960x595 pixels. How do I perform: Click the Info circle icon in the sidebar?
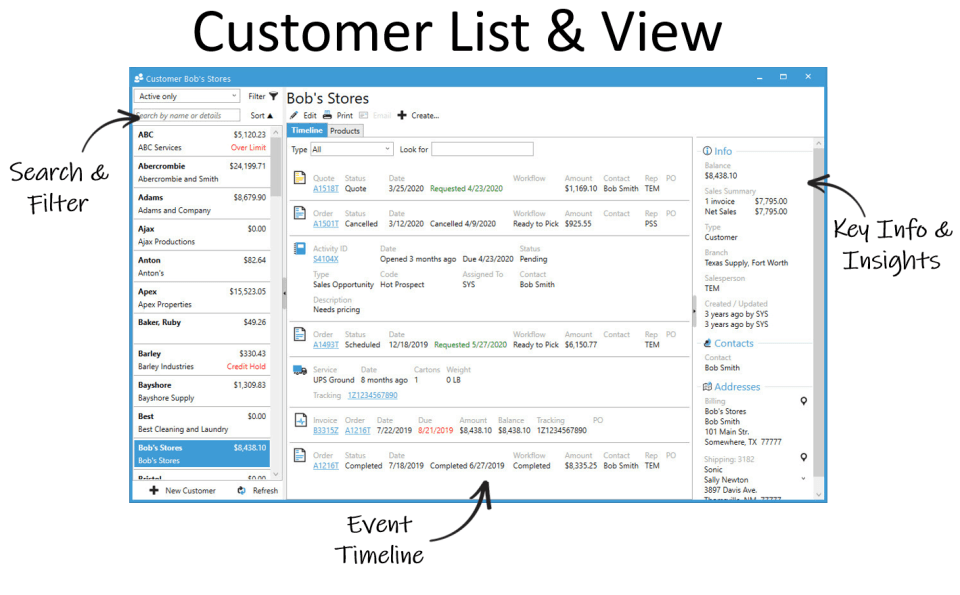pos(707,151)
